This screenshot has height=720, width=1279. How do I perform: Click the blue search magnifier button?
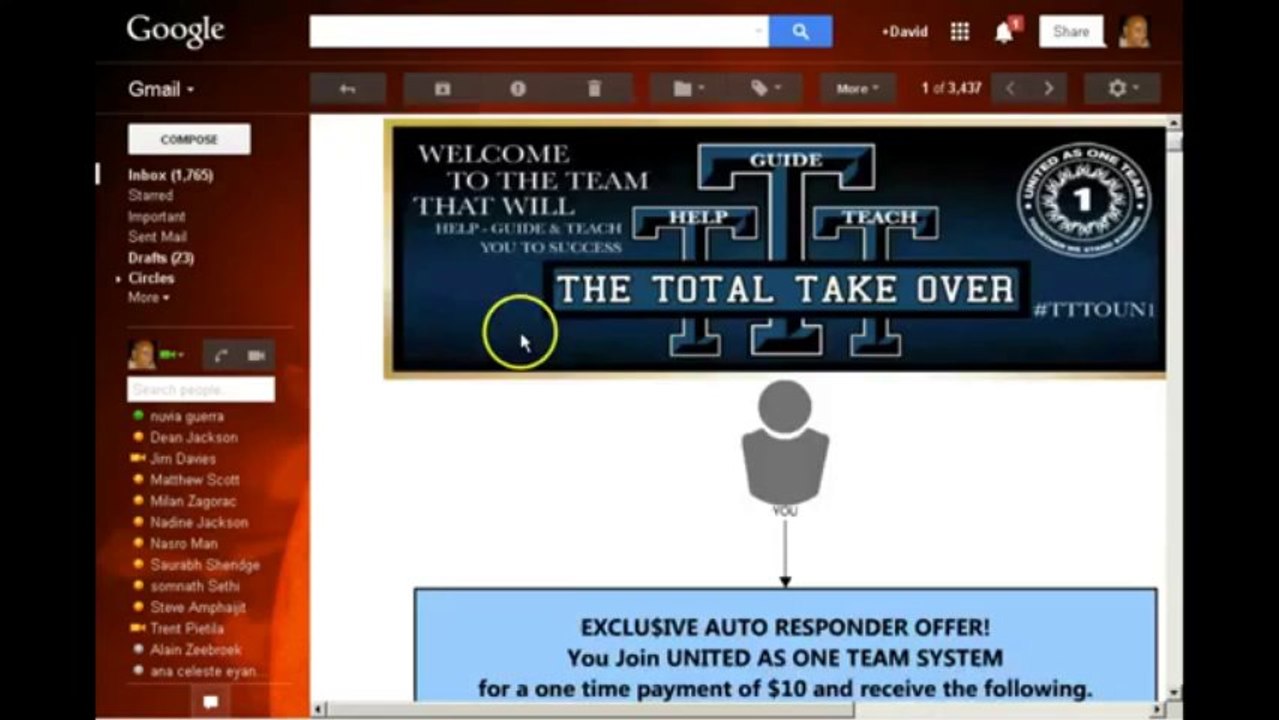point(800,31)
